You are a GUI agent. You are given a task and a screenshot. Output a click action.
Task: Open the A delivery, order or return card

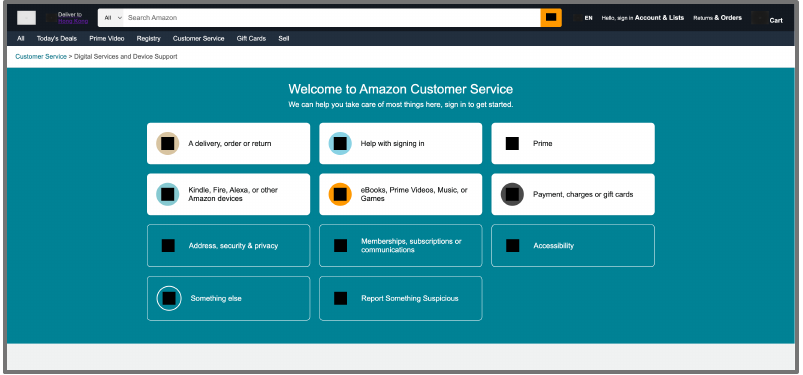pos(228,143)
